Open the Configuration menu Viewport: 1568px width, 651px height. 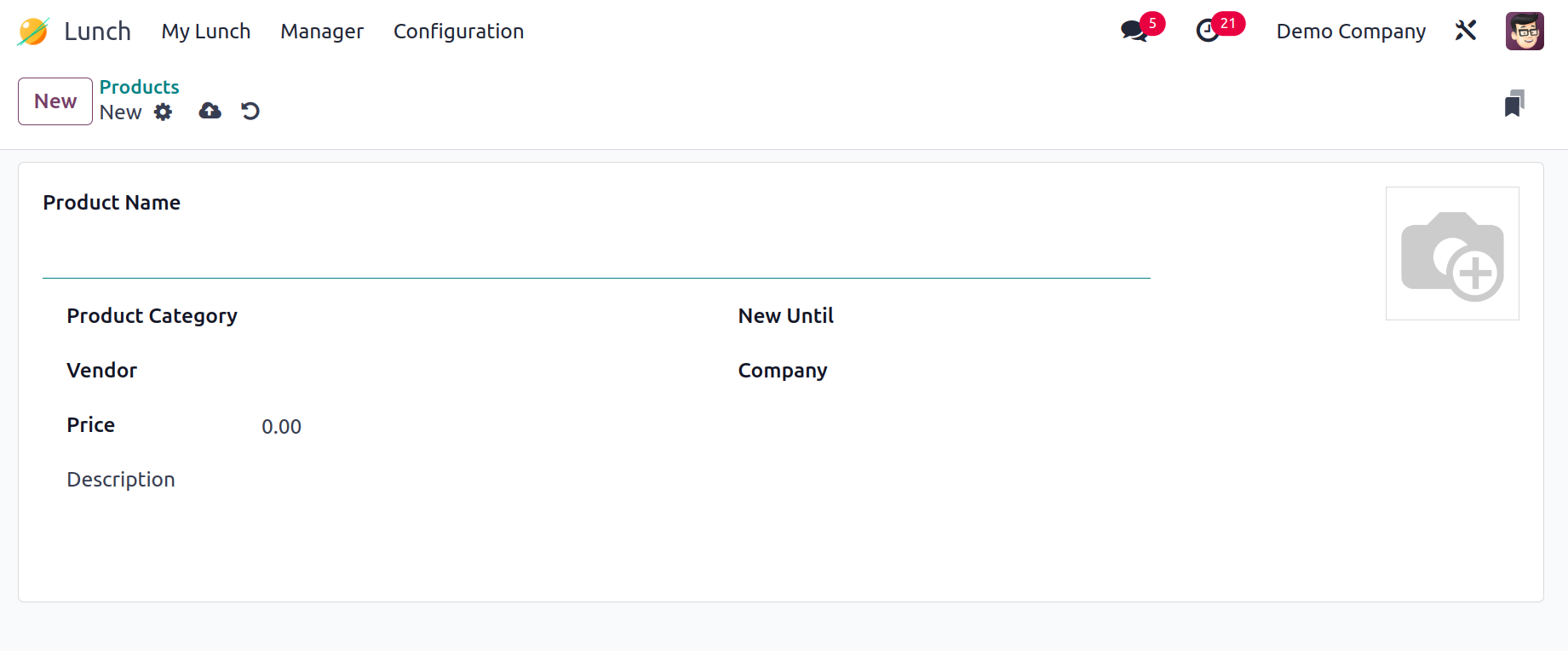click(x=458, y=32)
